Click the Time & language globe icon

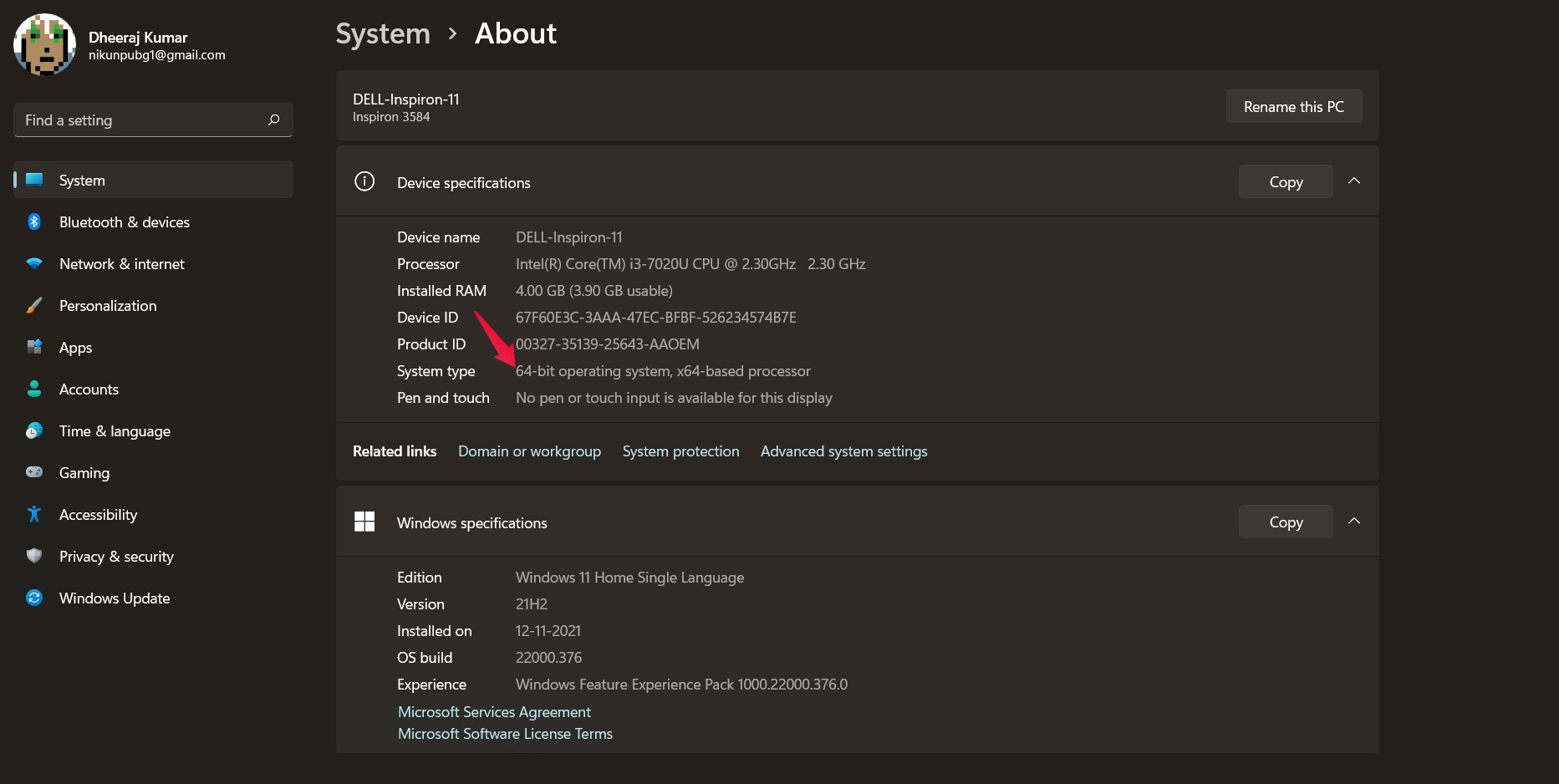[x=34, y=430]
